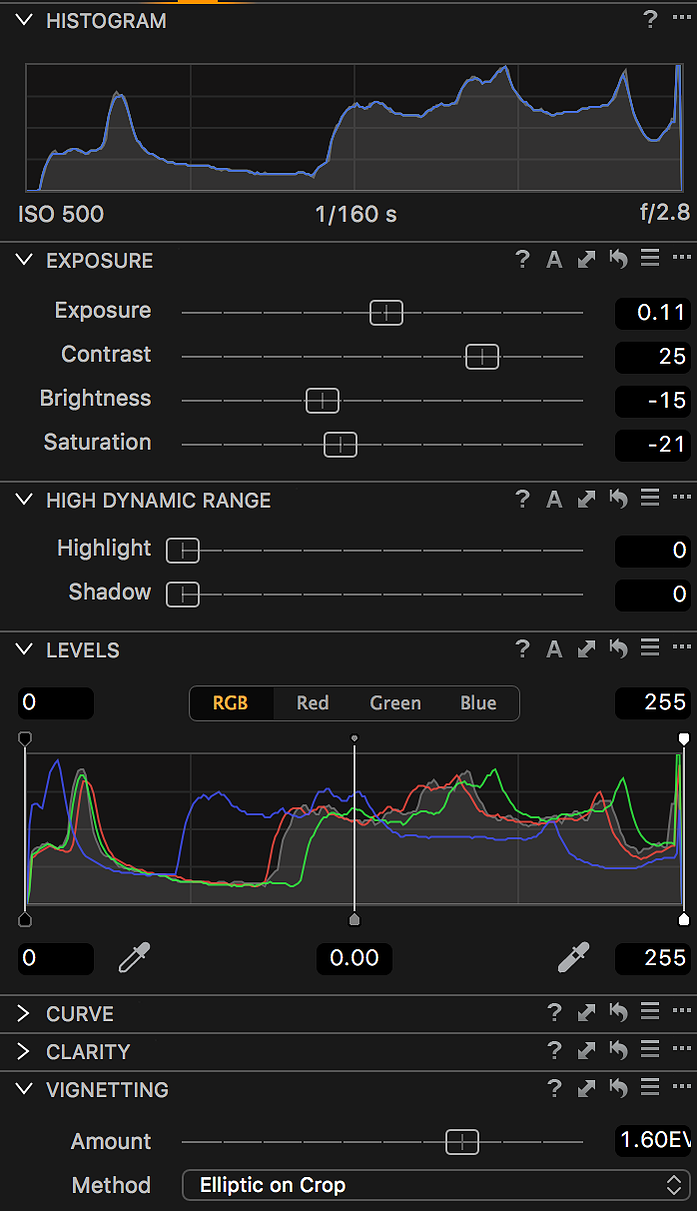Copy Exposure adjustments with arrow icon

coord(587,260)
